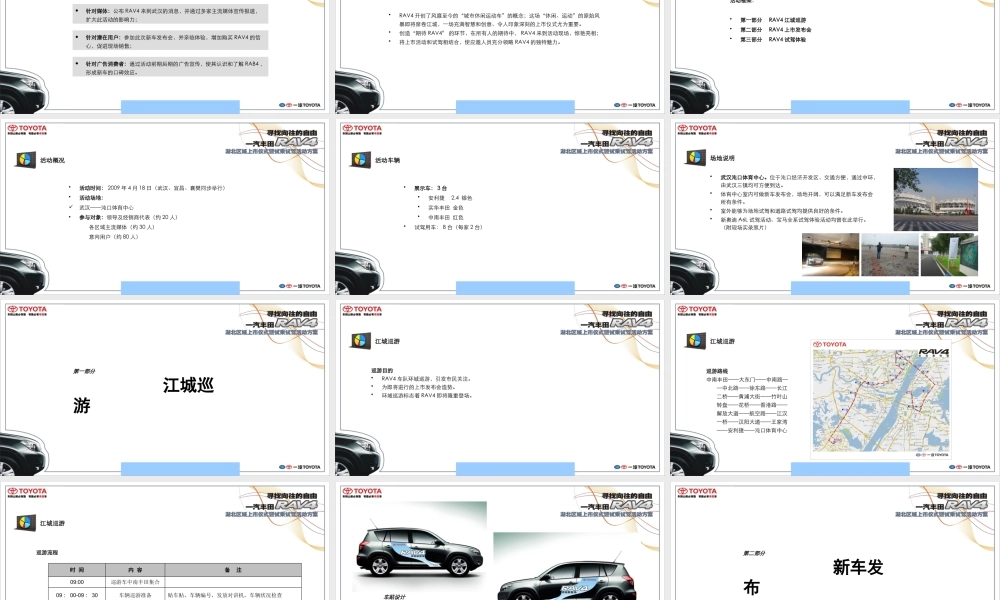The width and height of the screenshot is (1000, 600).
Task: Click the 安利捷 2.4 银色 sub-bullet
Action: [x=450, y=198]
